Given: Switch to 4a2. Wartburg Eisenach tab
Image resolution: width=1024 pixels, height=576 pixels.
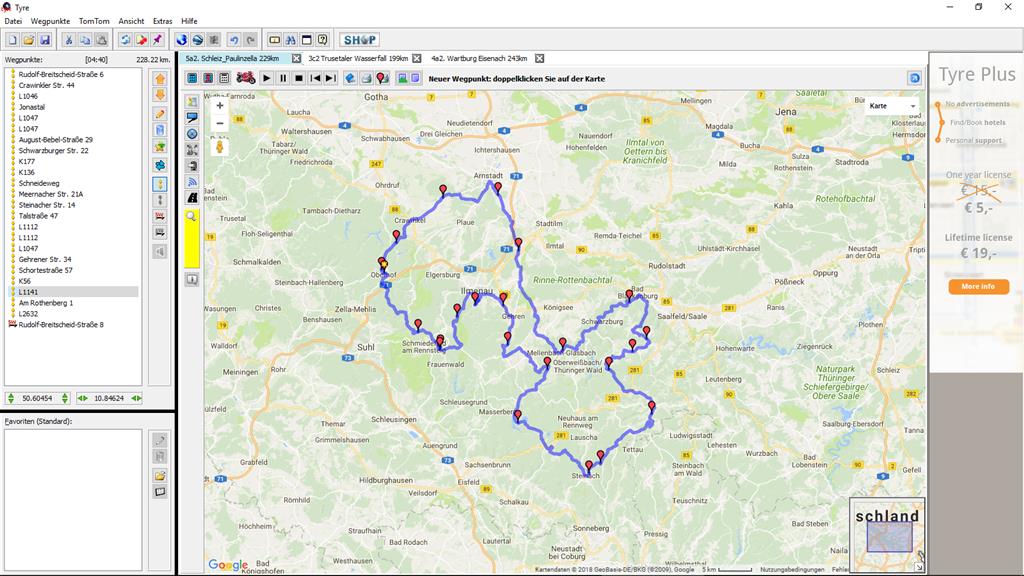Looking at the screenshot, I should pyautogui.click(x=479, y=58).
